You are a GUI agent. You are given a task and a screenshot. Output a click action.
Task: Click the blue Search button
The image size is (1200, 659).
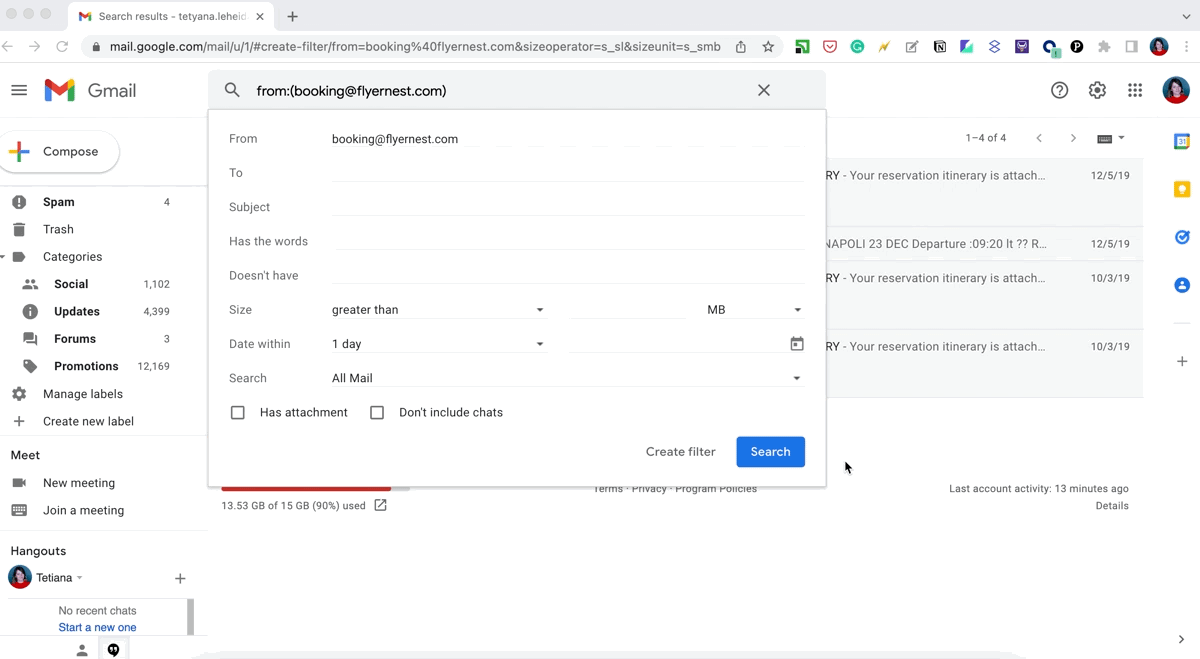pyautogui.click(x=771, y=452)
